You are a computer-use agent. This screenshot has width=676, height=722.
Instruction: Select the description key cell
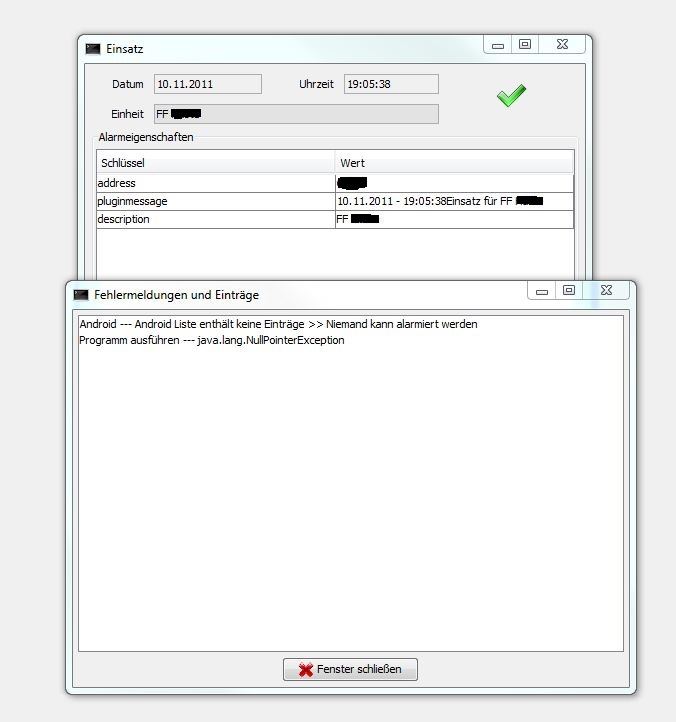pos(215,219)
